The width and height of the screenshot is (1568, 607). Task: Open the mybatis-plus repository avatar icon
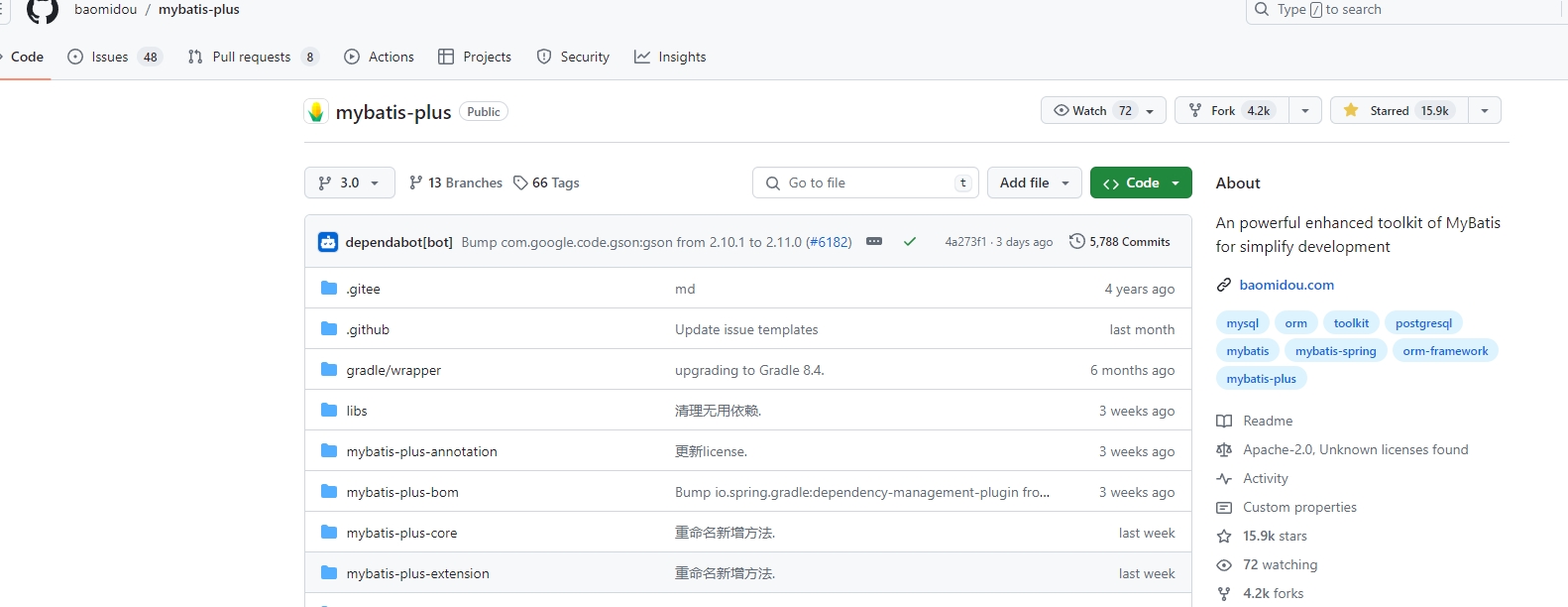point(316,112)
